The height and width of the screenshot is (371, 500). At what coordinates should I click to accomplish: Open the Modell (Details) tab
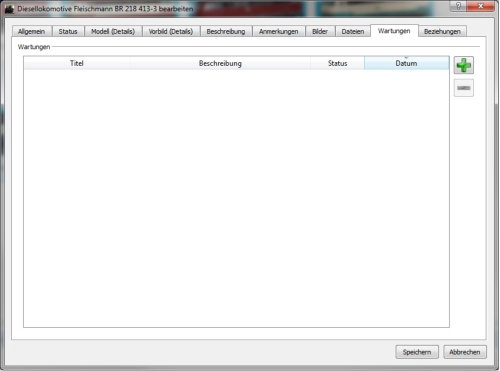pos(113,31)
